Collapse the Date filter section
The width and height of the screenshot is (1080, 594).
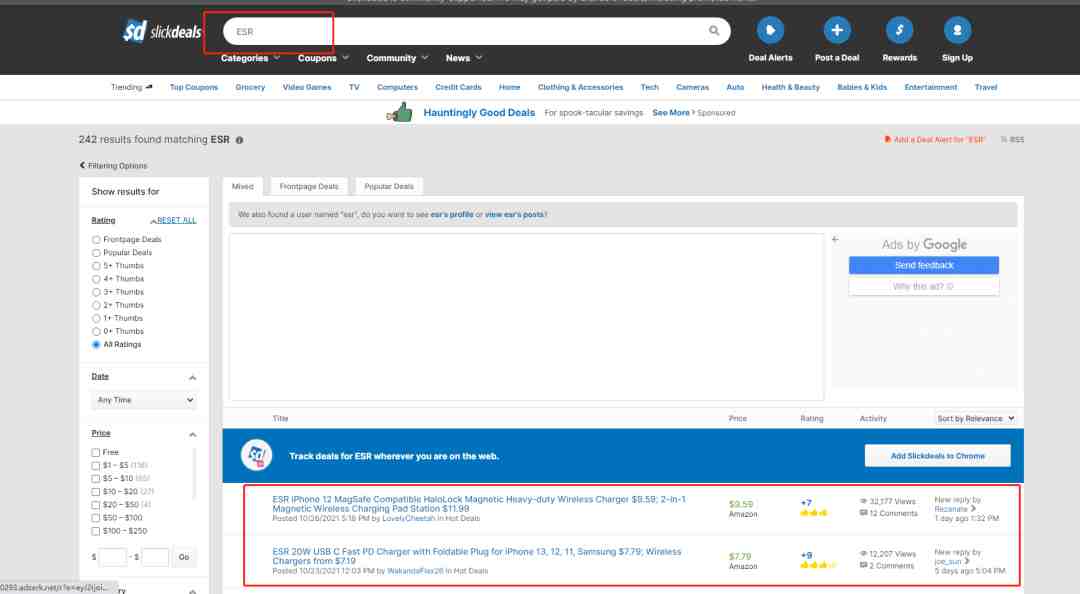(x=192, y=378)
